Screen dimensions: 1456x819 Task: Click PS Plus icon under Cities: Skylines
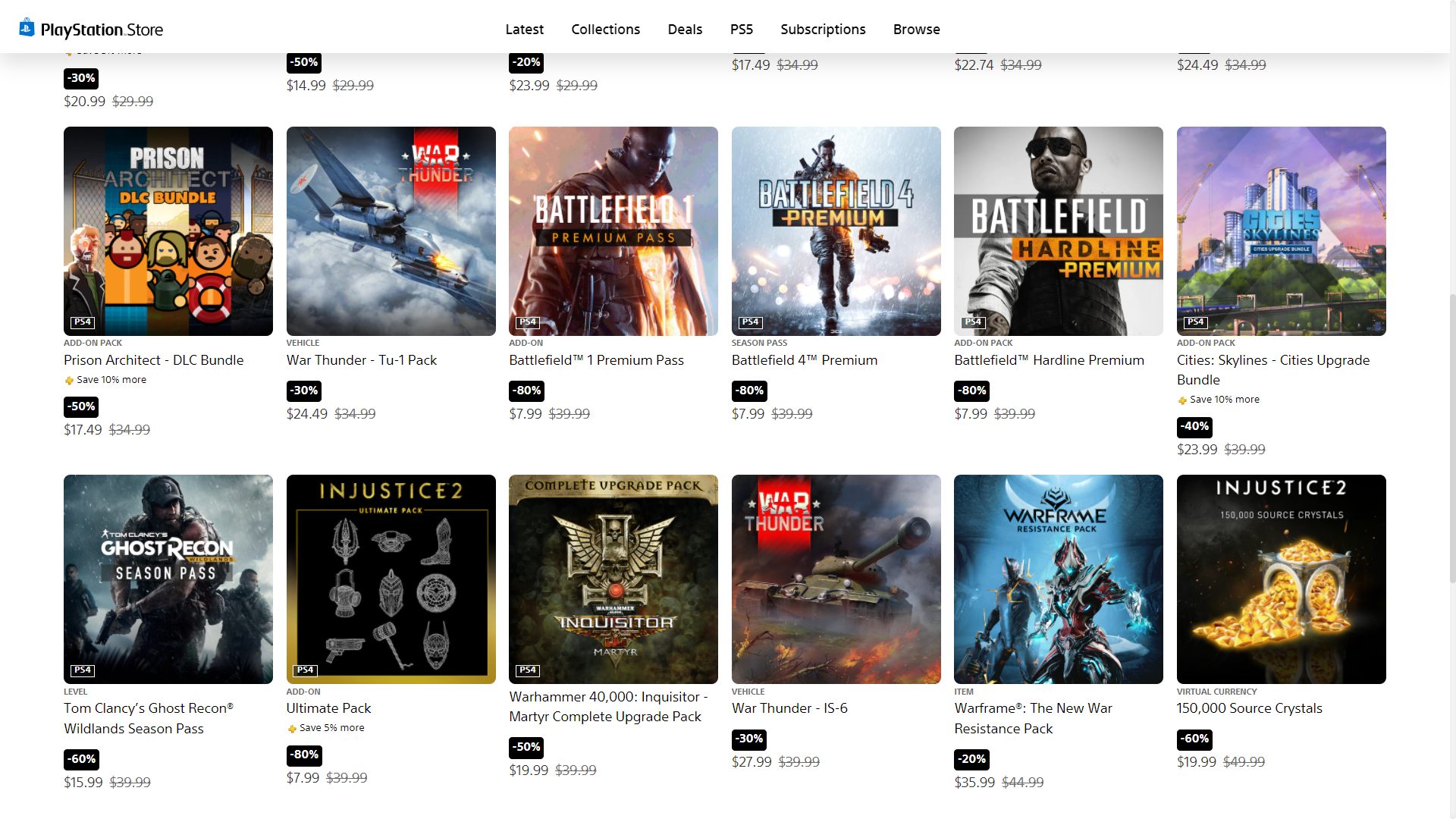pyautogui.click(x=1182, y=400)
